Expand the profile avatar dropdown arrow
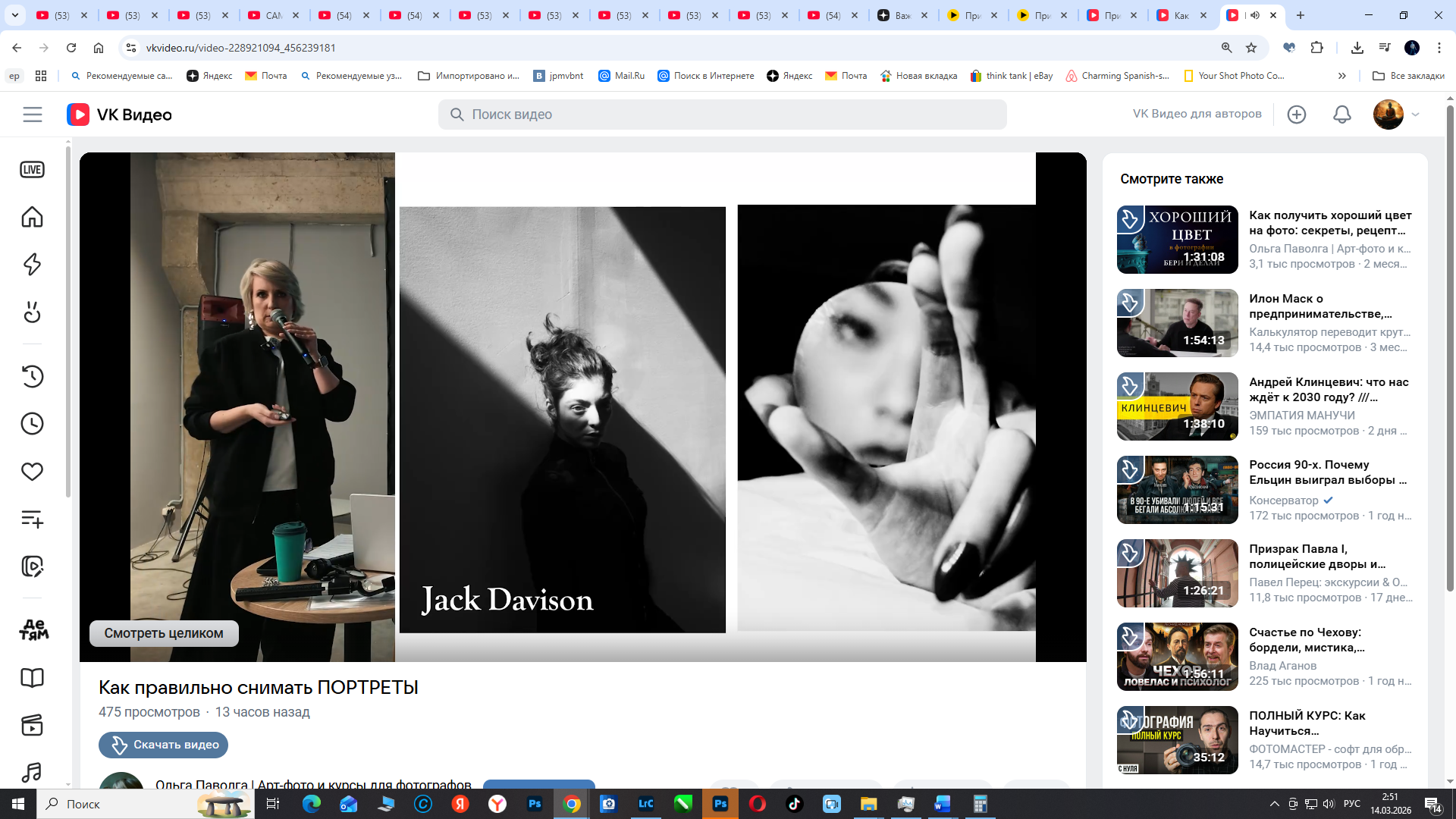Screen dimensions: 1456x819 [x=1415, y=115]
